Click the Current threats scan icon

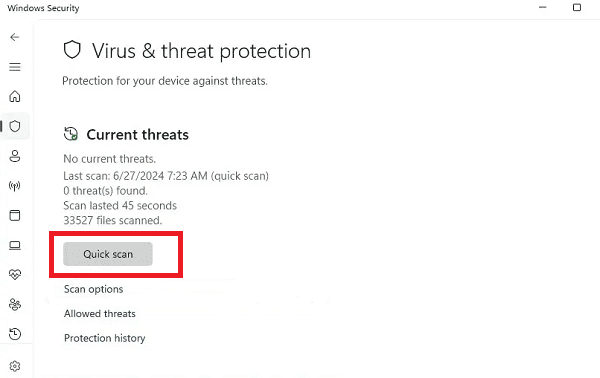coord(71,134)
